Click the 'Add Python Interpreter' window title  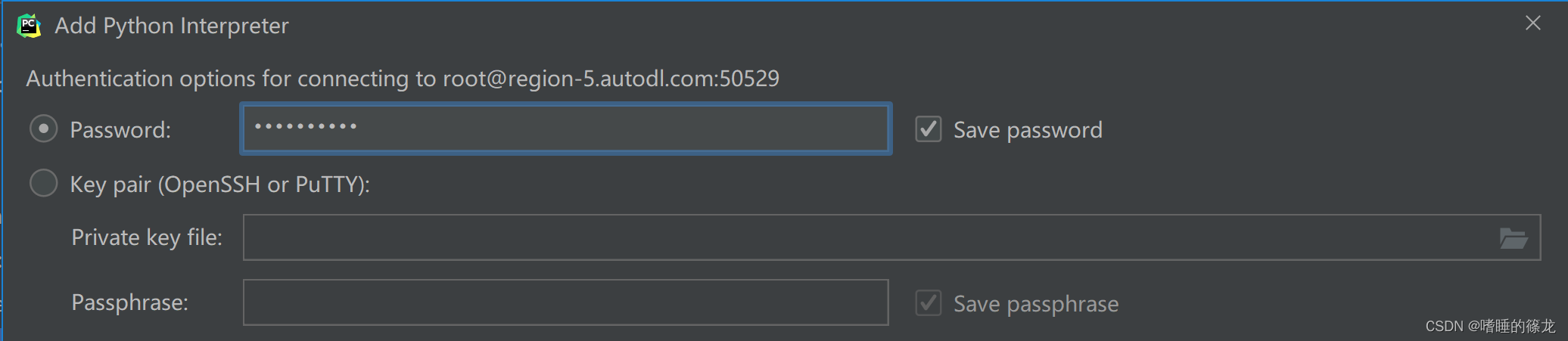172,26
